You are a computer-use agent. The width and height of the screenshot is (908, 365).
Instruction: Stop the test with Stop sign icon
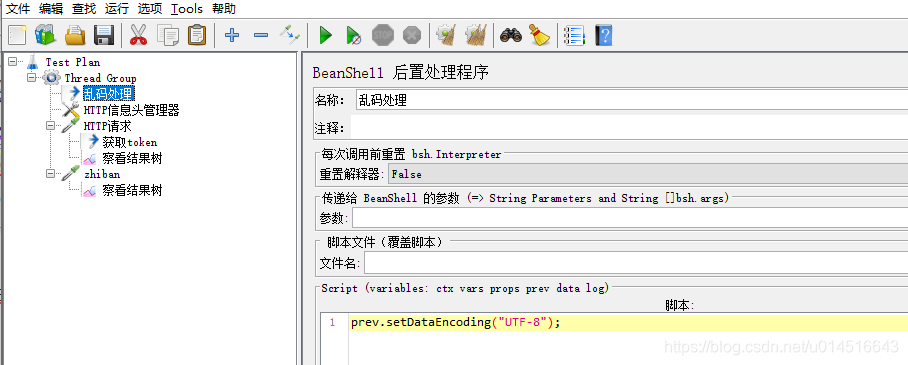pos(383,35)
